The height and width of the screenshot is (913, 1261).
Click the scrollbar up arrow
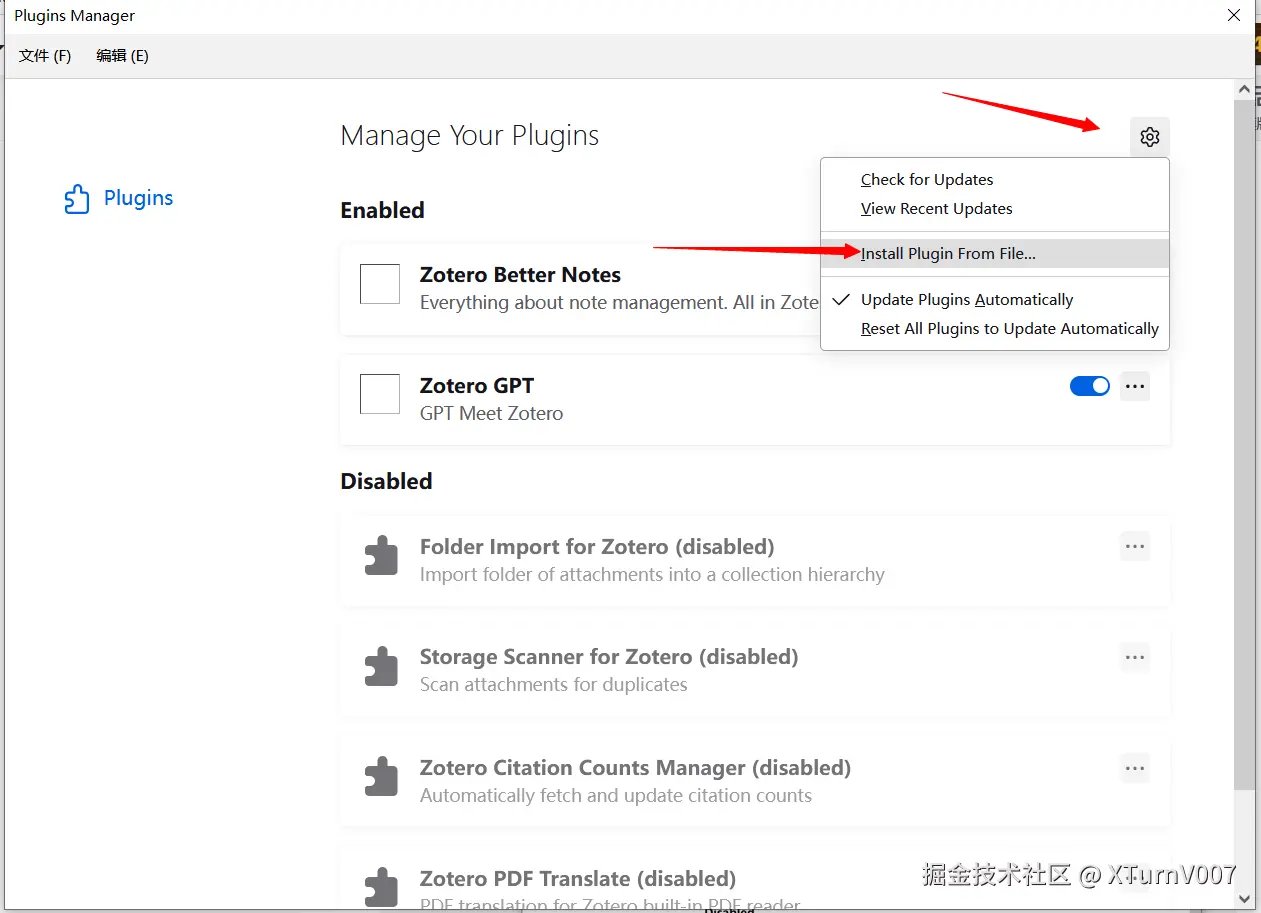pos(1244,90)
